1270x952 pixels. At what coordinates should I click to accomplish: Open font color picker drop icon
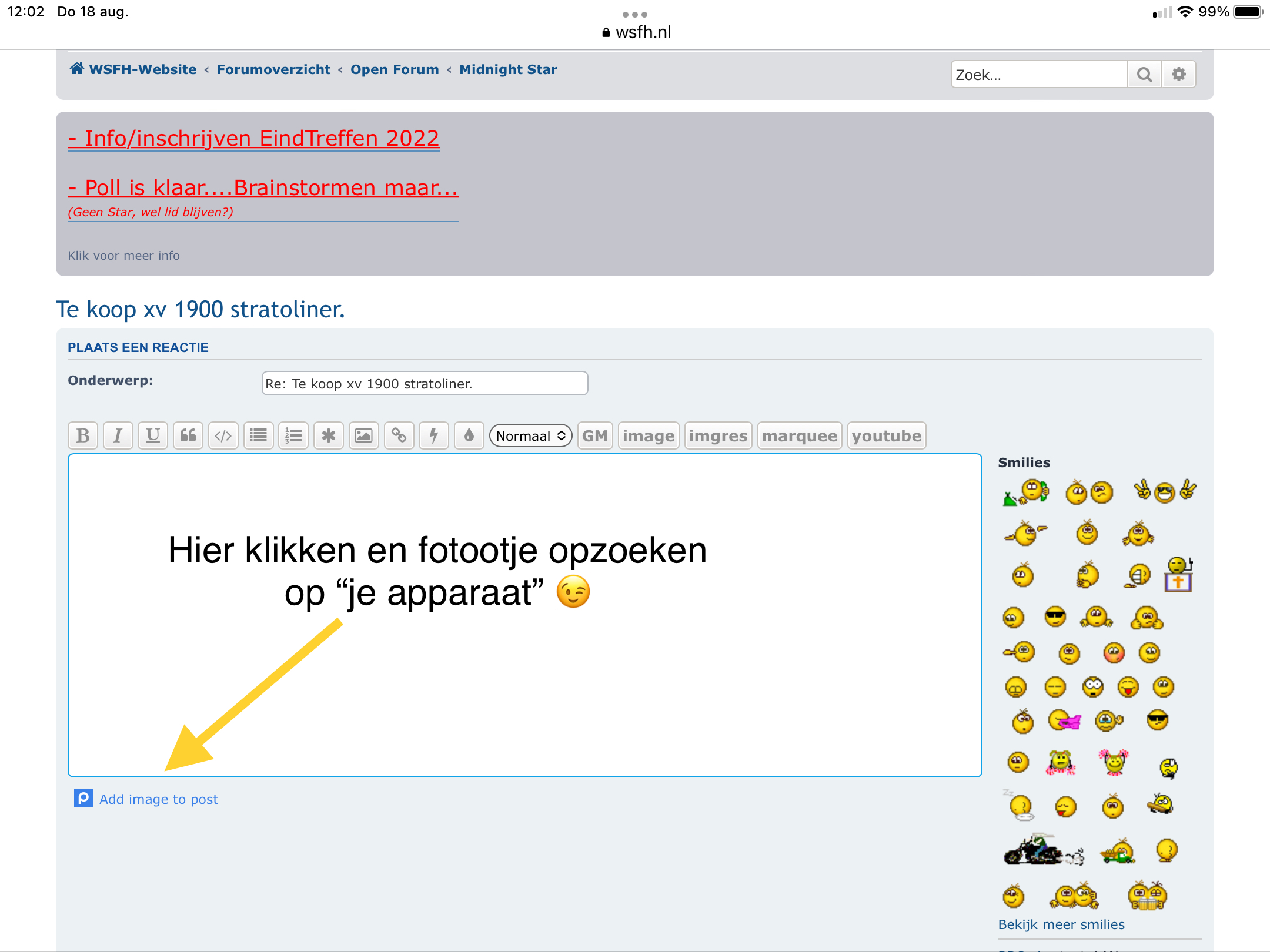coord(469,435)
